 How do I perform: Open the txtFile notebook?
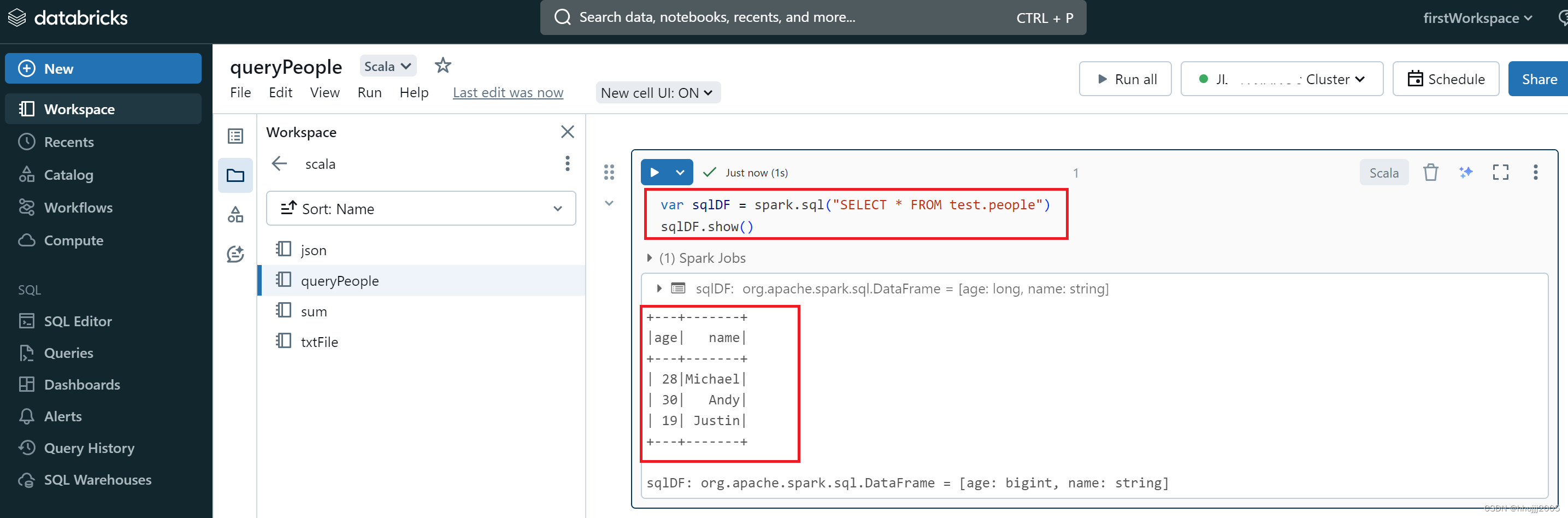point(421,342)
